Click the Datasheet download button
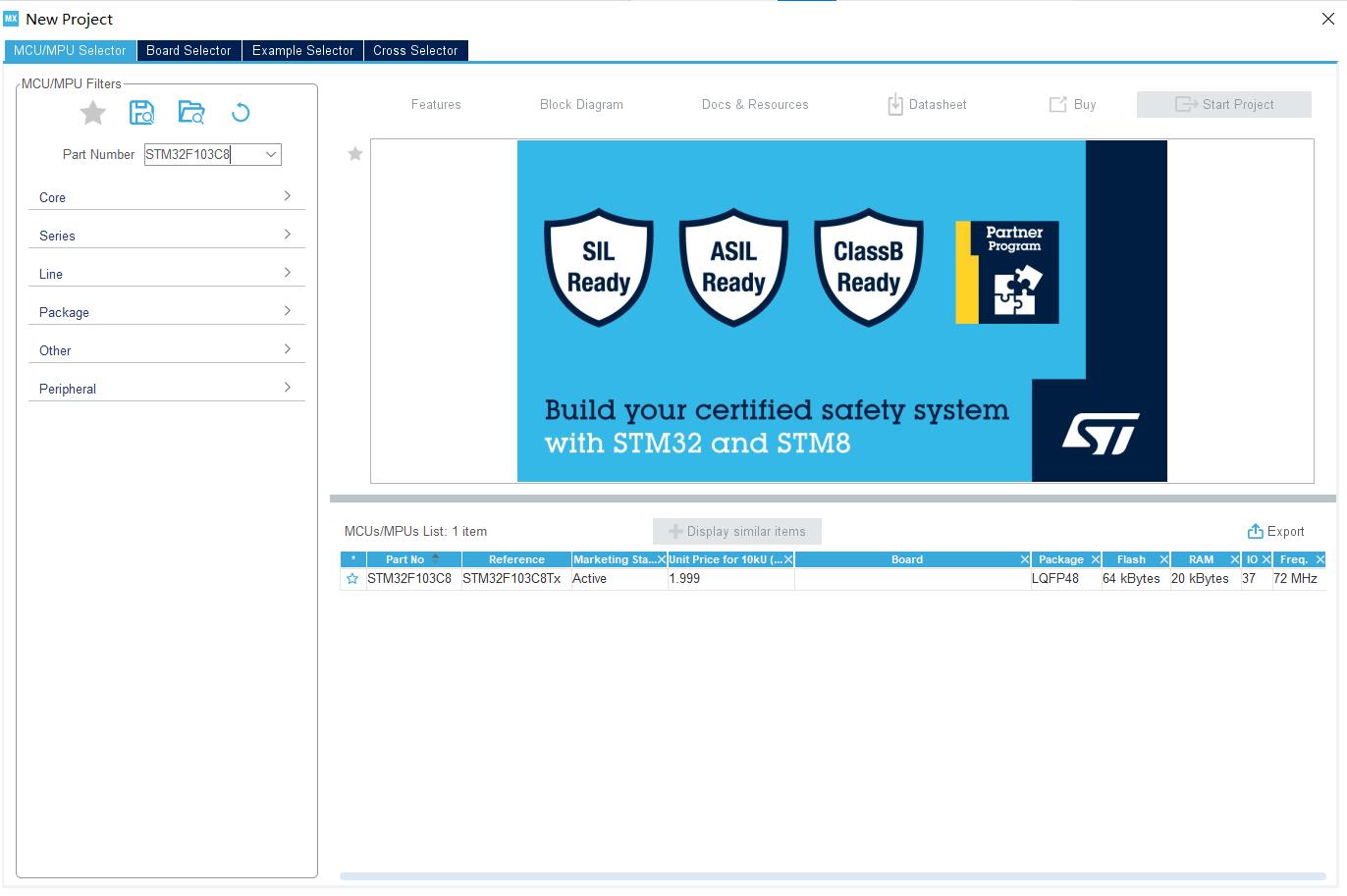Screen dimensions: 1347x896 coord(927,104)
